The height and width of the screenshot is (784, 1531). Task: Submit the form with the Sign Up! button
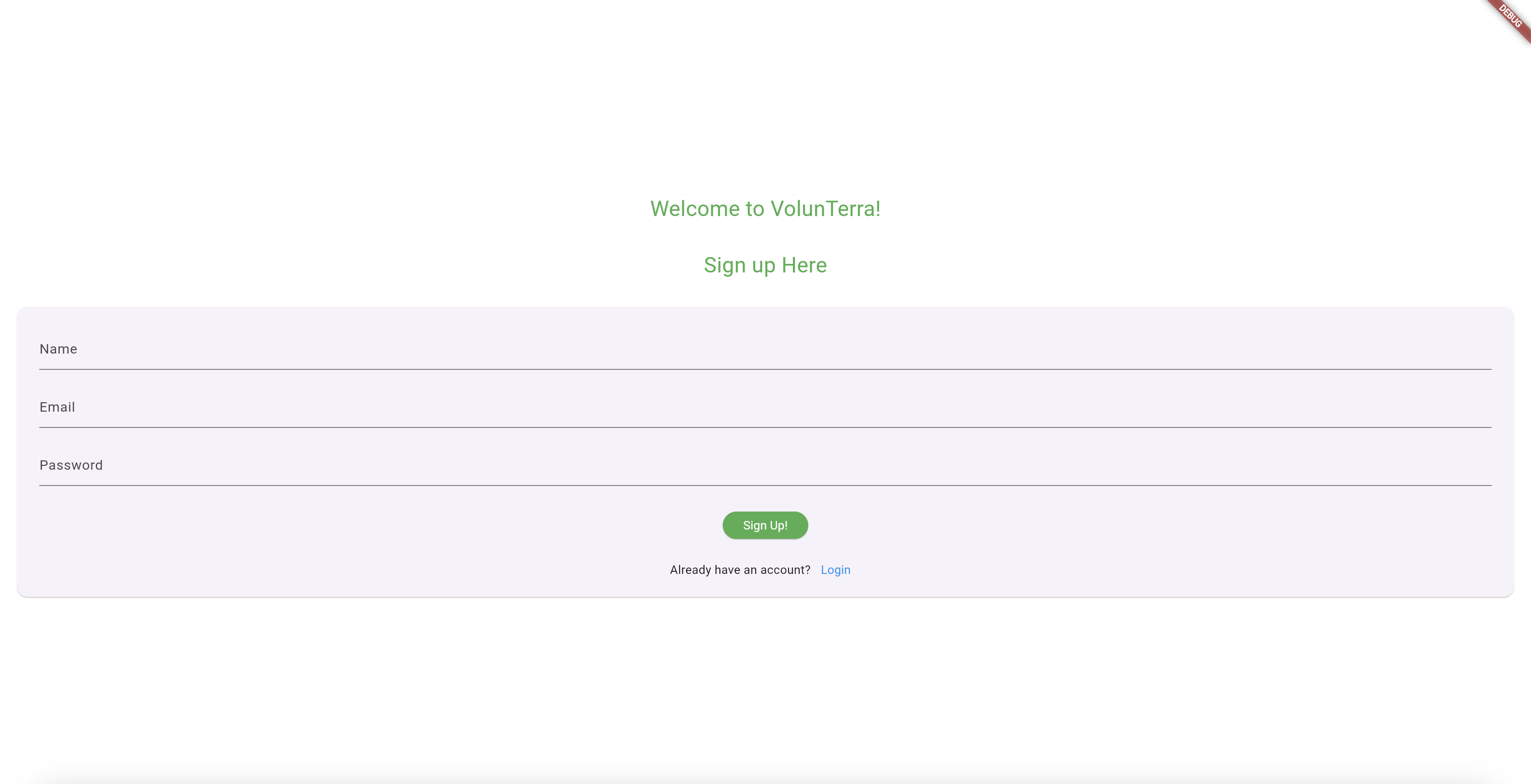pos(765,526)
